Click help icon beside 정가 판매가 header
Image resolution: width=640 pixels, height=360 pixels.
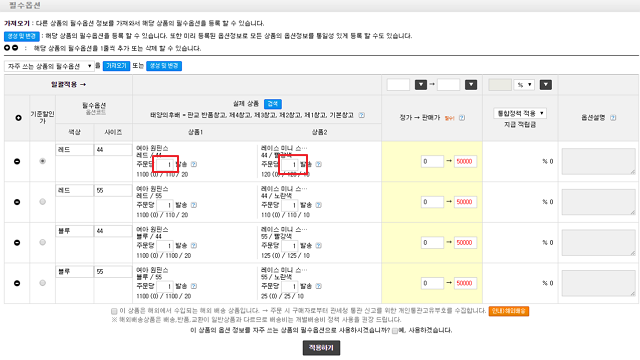pos(462,118)
